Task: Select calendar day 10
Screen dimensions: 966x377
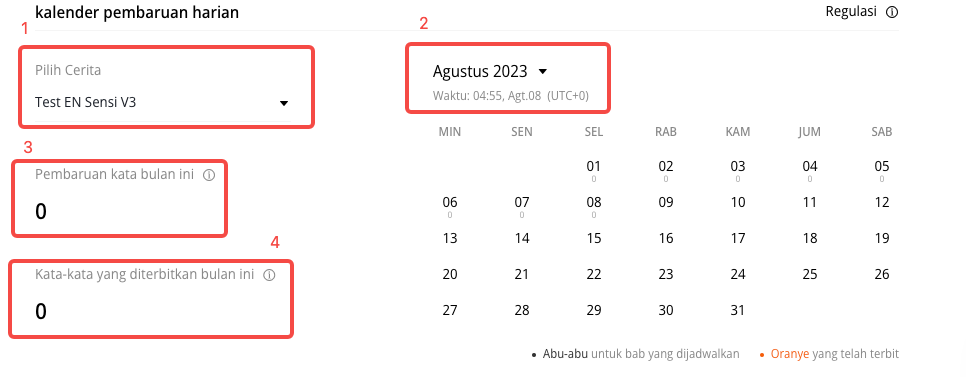Action: point(738,202)
